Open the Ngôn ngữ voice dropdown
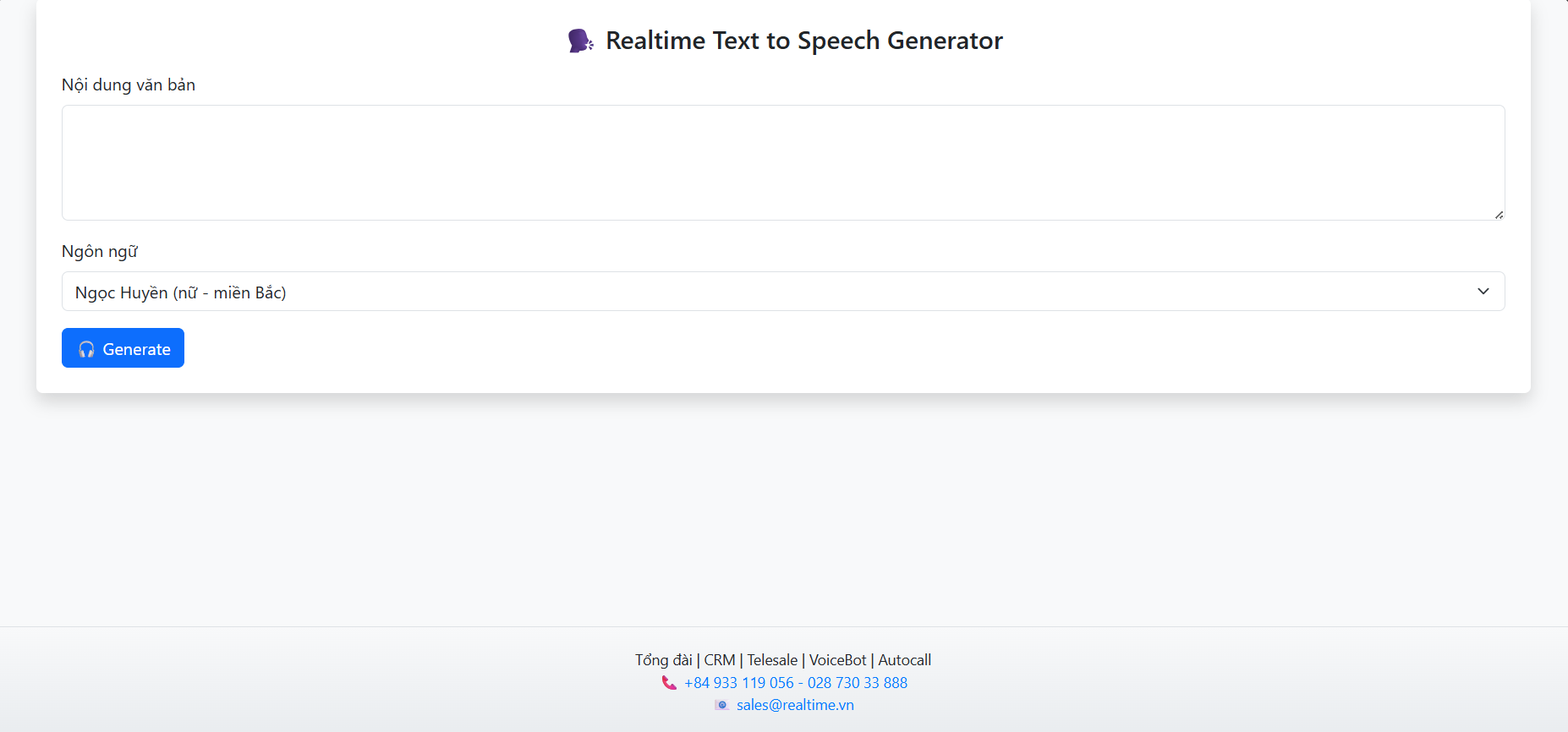Viewport: 1568px width, 732px height. point(783,292)
